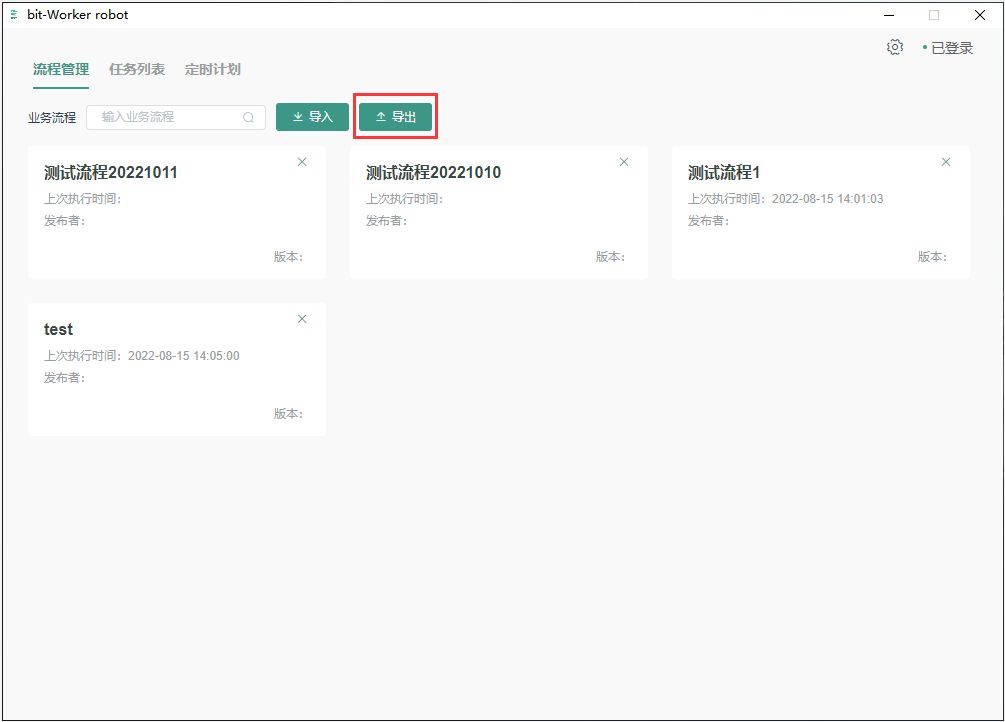The image size is (1005, 722).
Task: Select the 测试流程1 process card
Action: (x=724, y=173)
